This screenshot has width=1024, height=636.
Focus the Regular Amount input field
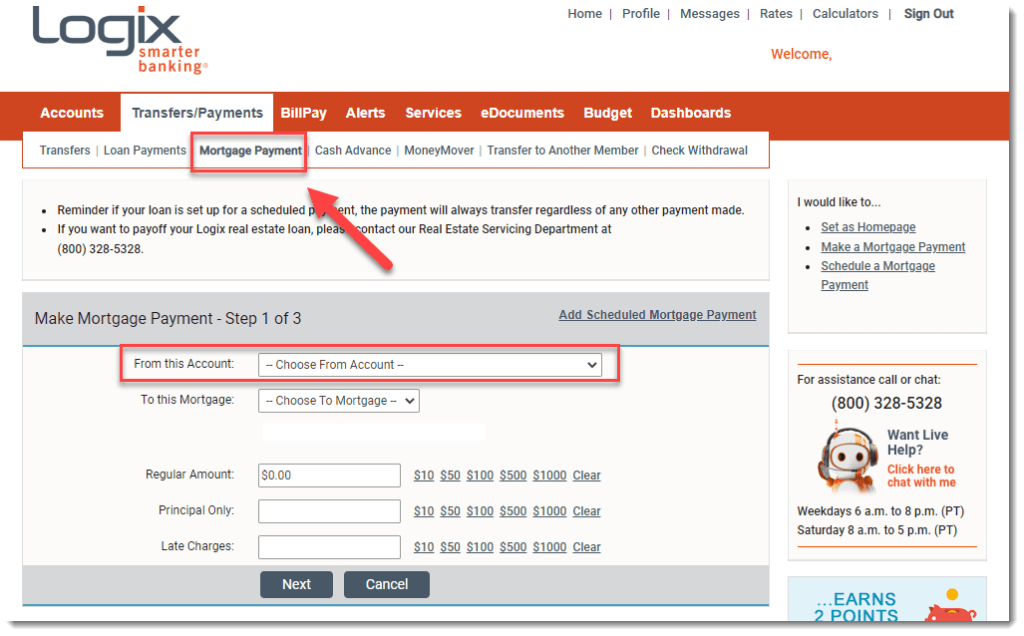pyautogui.click(x=329, y=475)
